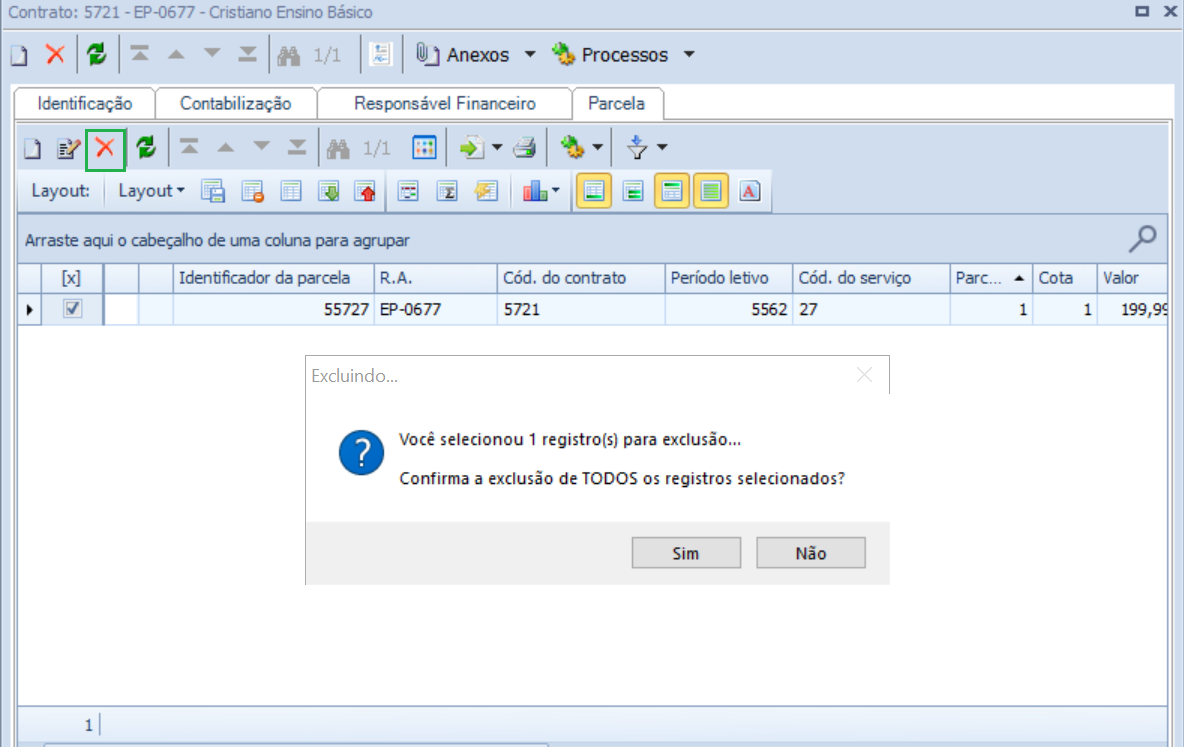Save the layout with the disk icon
This screenshot has height=747, width=1184.
[x=213, y=191]
